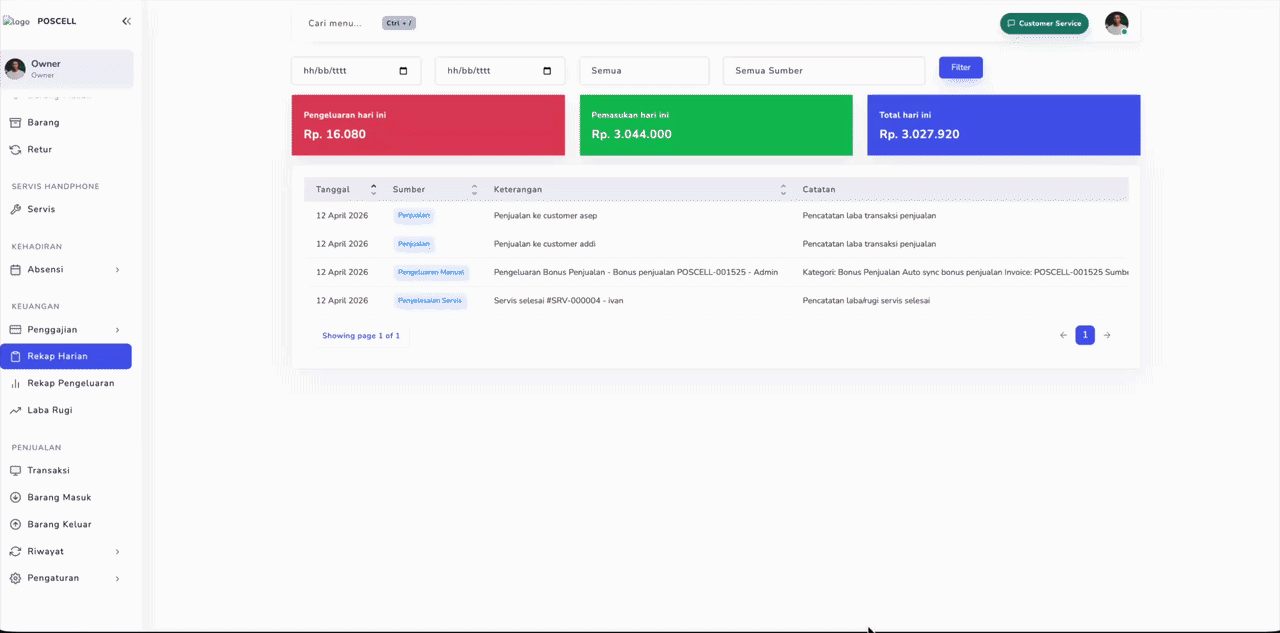Image resolution: width=1280 pixels, height=633 pixels.
Task: Open Rekap Pengeluaran menu item
Action: [66, 383]
